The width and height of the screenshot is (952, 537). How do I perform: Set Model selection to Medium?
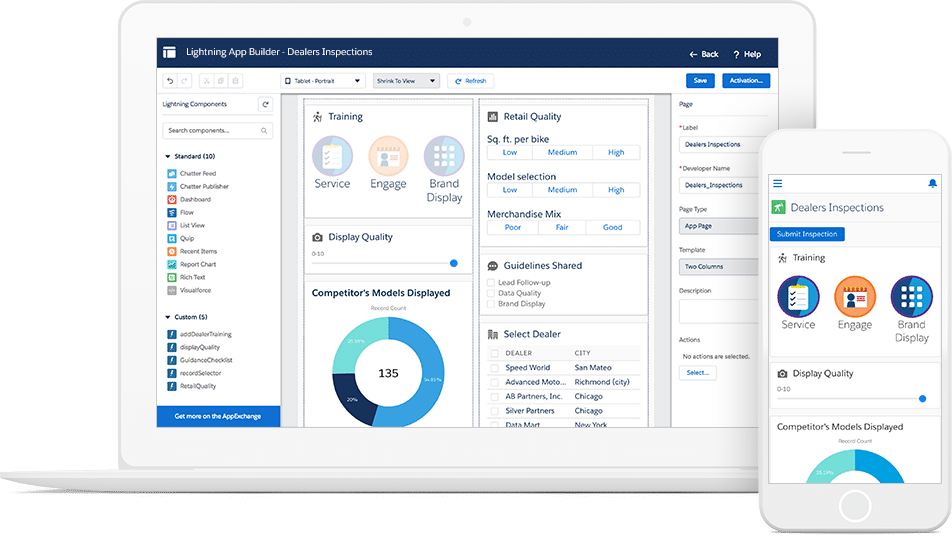pos(562,190)
